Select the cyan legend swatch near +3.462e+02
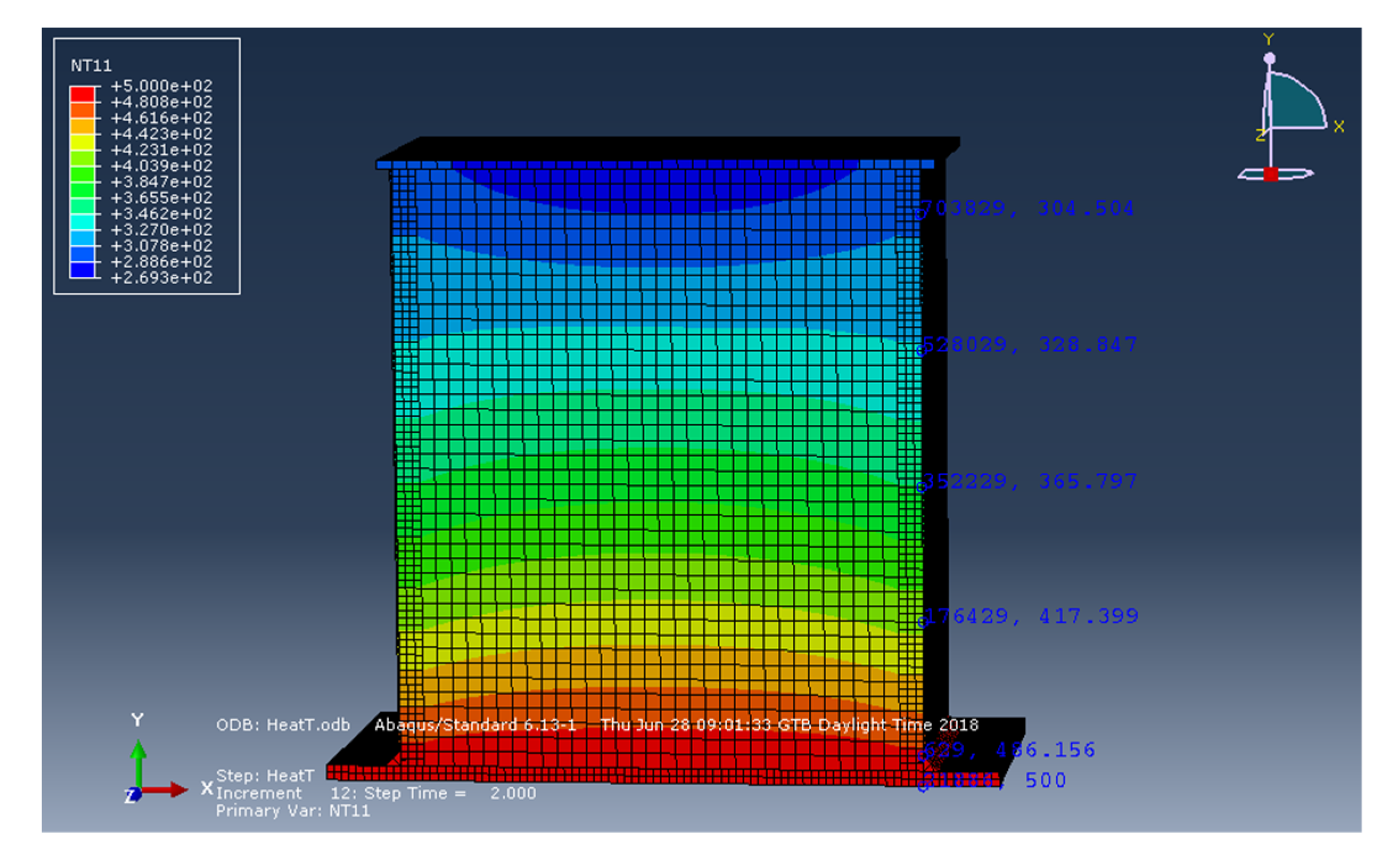1400x854 pixels. coord(82,222)
